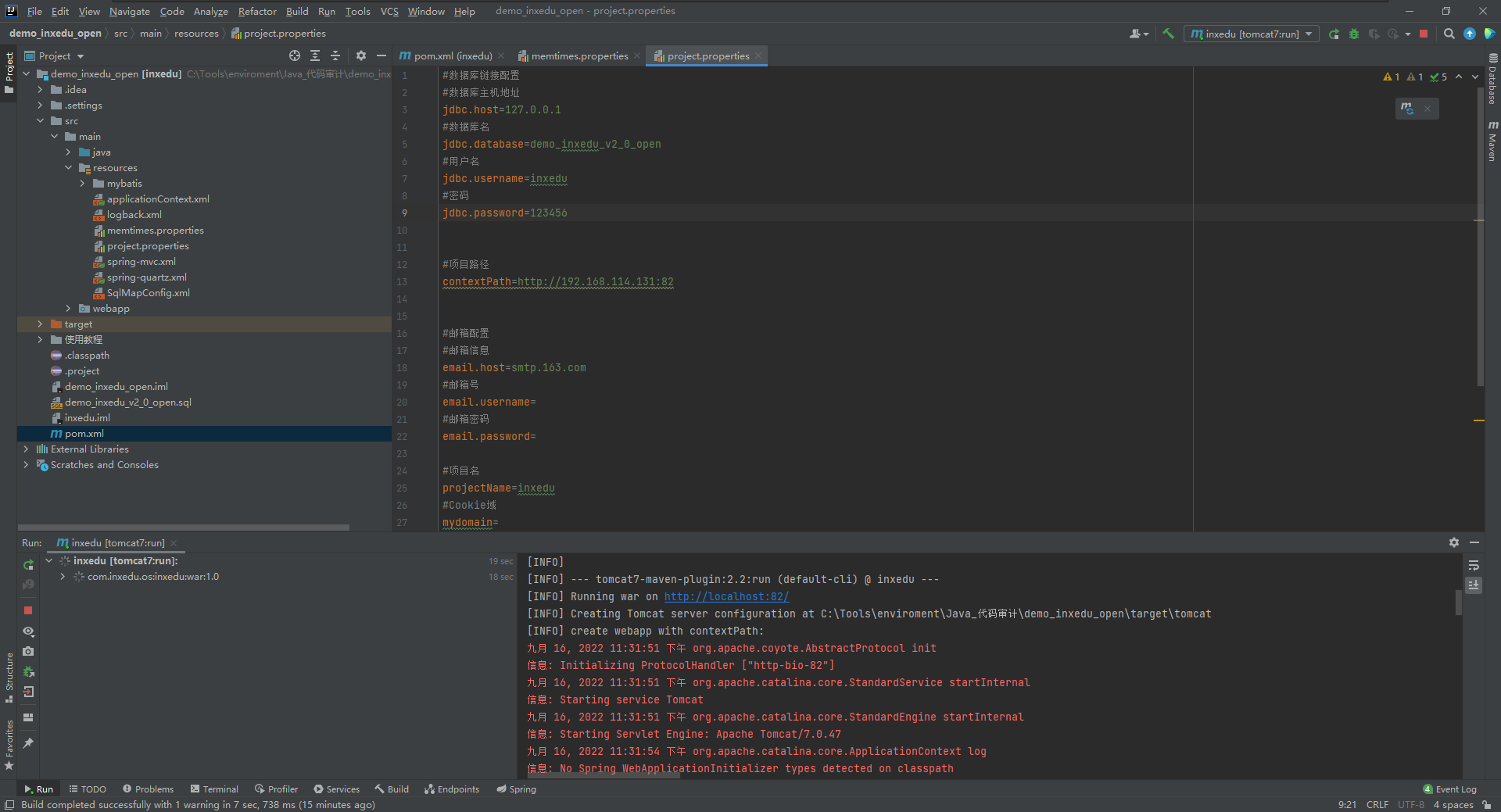Click the console vertical scrollbar
The width and height of the screenshot is (1501, 812).
1458,603
